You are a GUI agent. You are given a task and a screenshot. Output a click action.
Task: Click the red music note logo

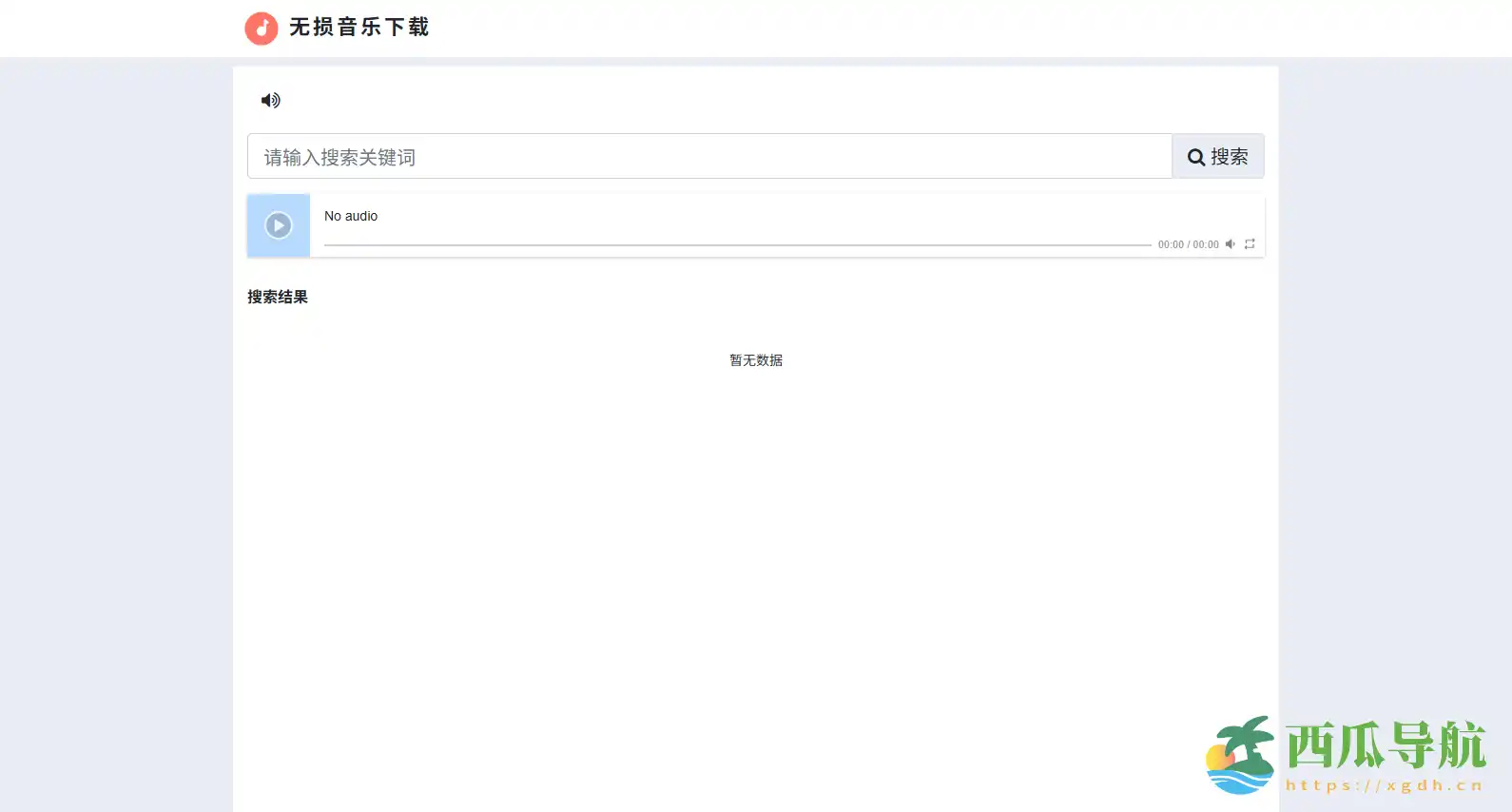pos(262,29)
